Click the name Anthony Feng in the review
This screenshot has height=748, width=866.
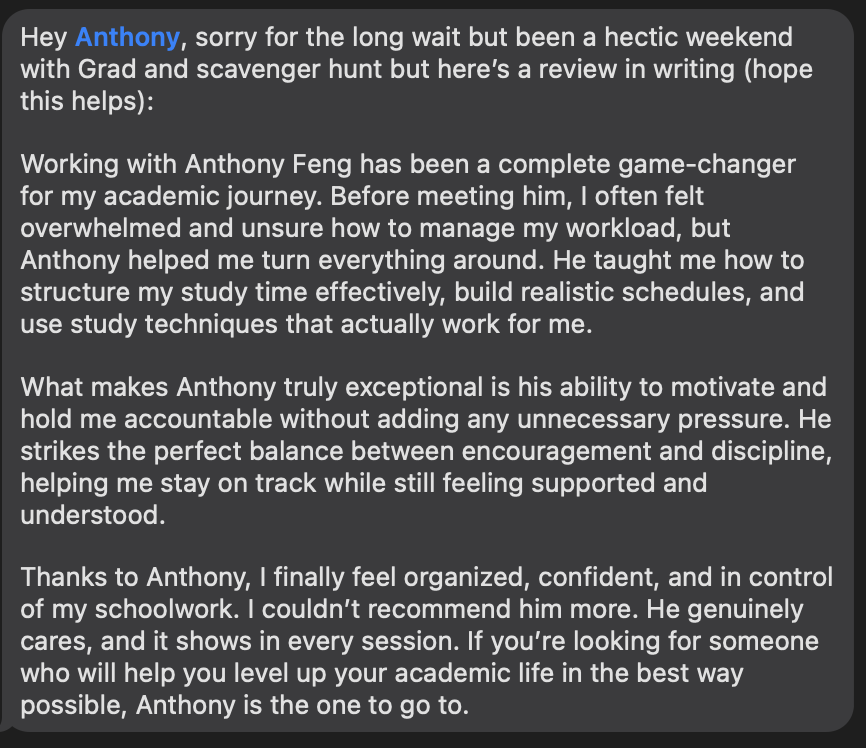pyautogui.click(x=268, y=165)
